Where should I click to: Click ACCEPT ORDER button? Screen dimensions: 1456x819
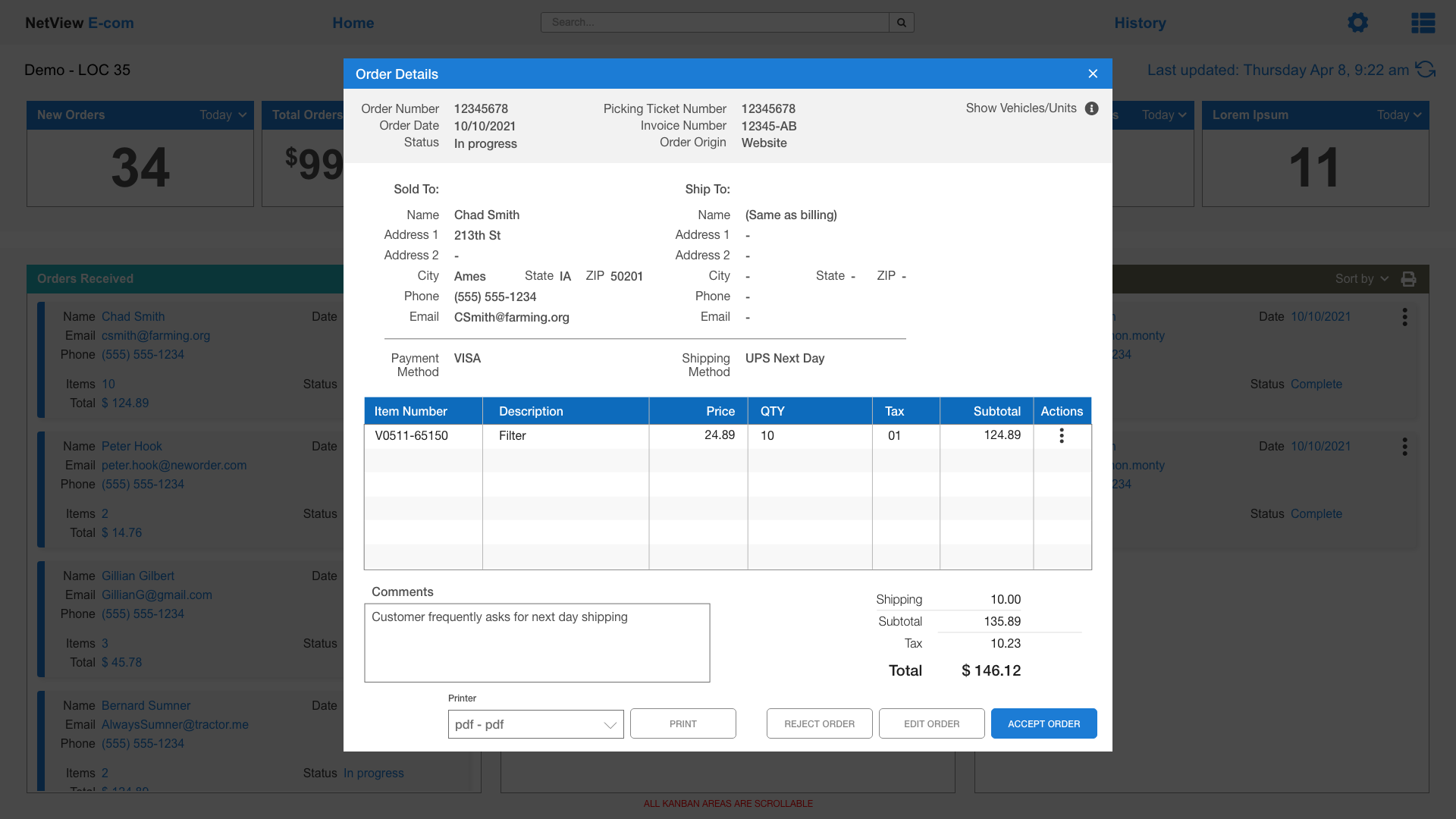click(x=1043, y=723)
